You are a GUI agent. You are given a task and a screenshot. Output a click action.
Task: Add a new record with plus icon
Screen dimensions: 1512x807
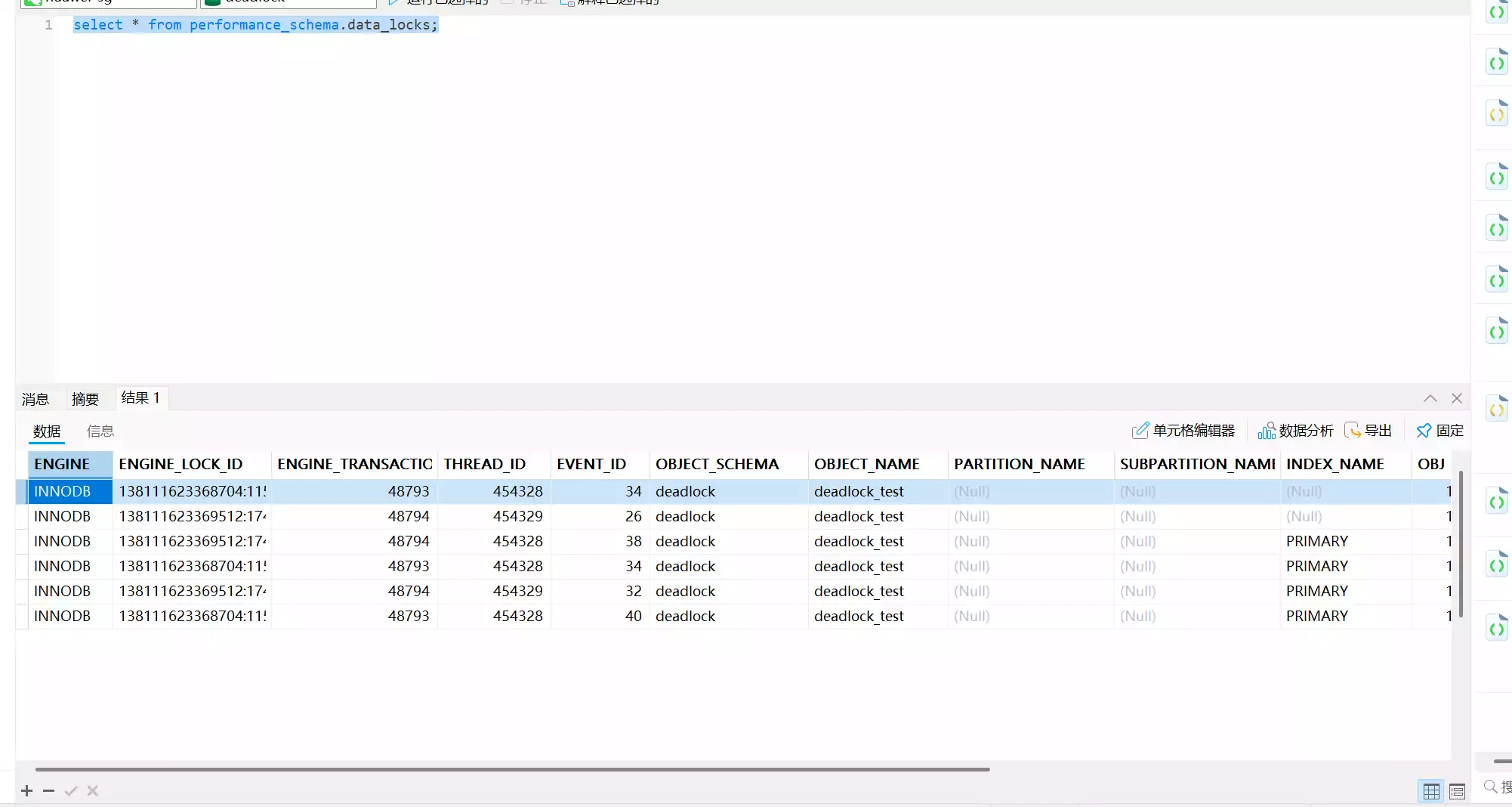[27, 790]
